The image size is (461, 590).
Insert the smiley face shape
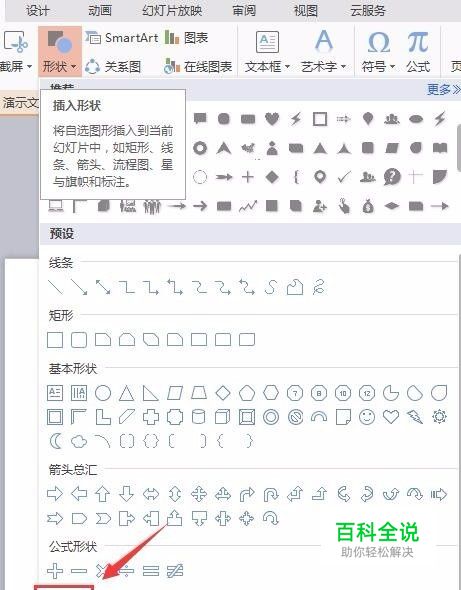[367, 417]
